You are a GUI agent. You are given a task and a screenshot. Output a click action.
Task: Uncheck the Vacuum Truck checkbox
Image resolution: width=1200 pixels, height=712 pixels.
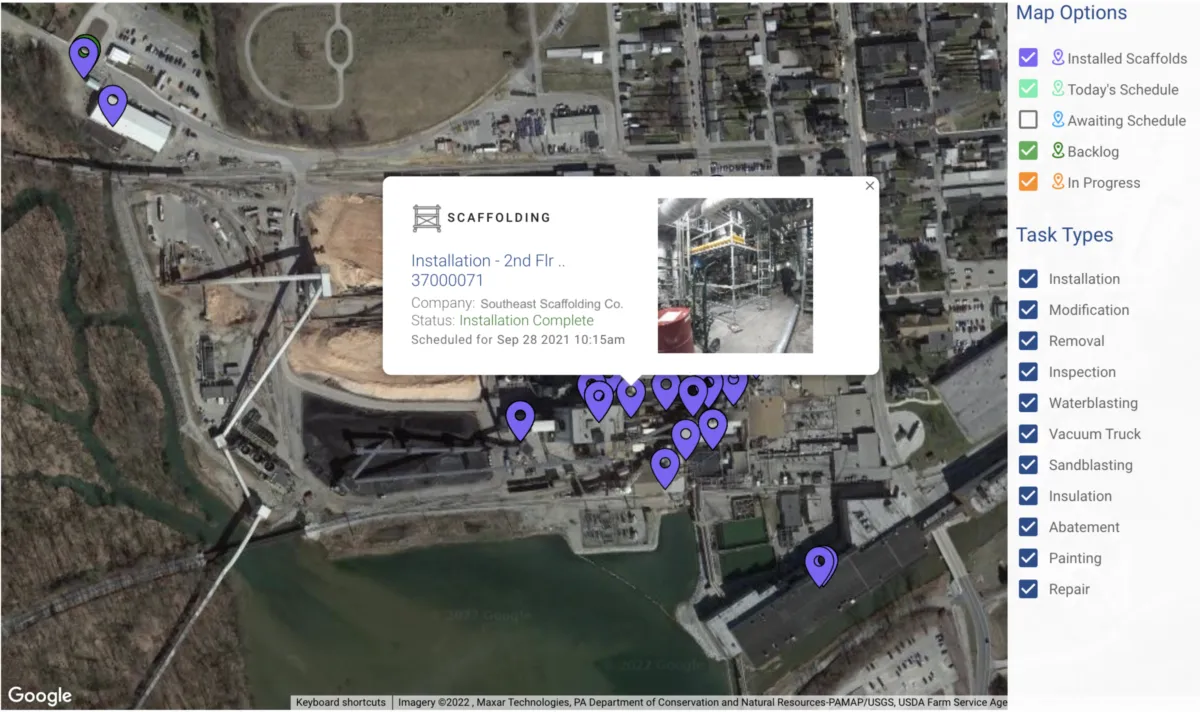pyautogui.click(x=1028, y=434)
